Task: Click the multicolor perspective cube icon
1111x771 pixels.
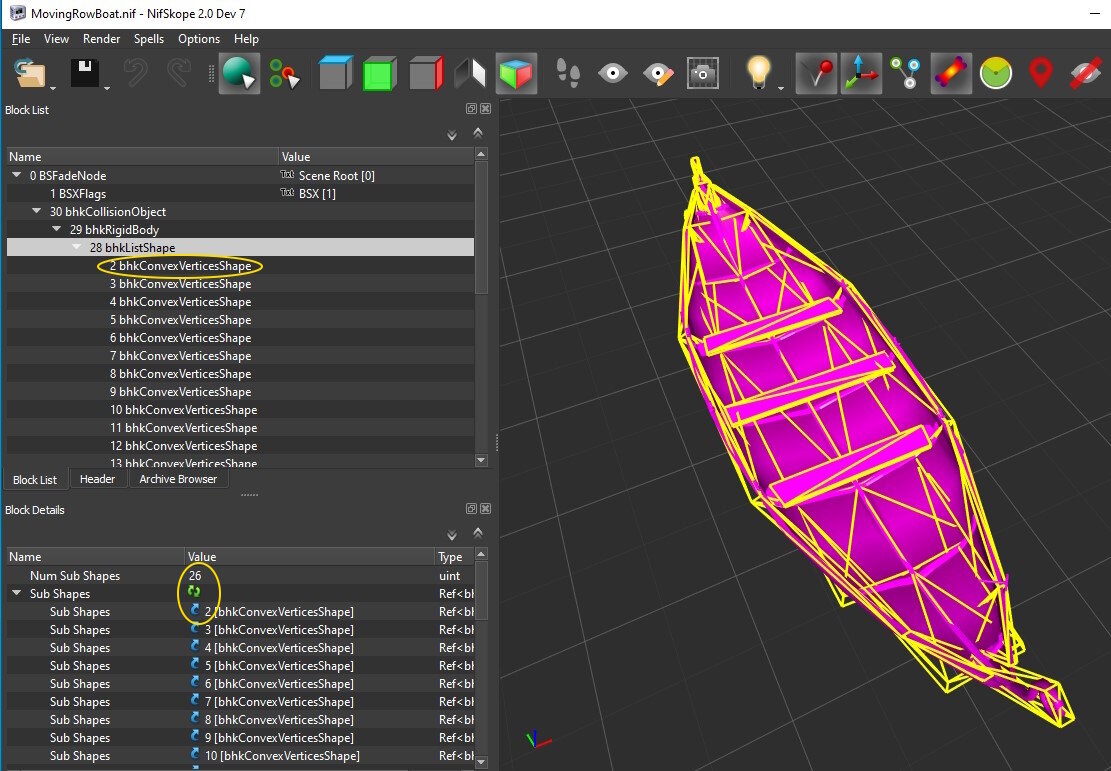Action: [x=516, y=74]
